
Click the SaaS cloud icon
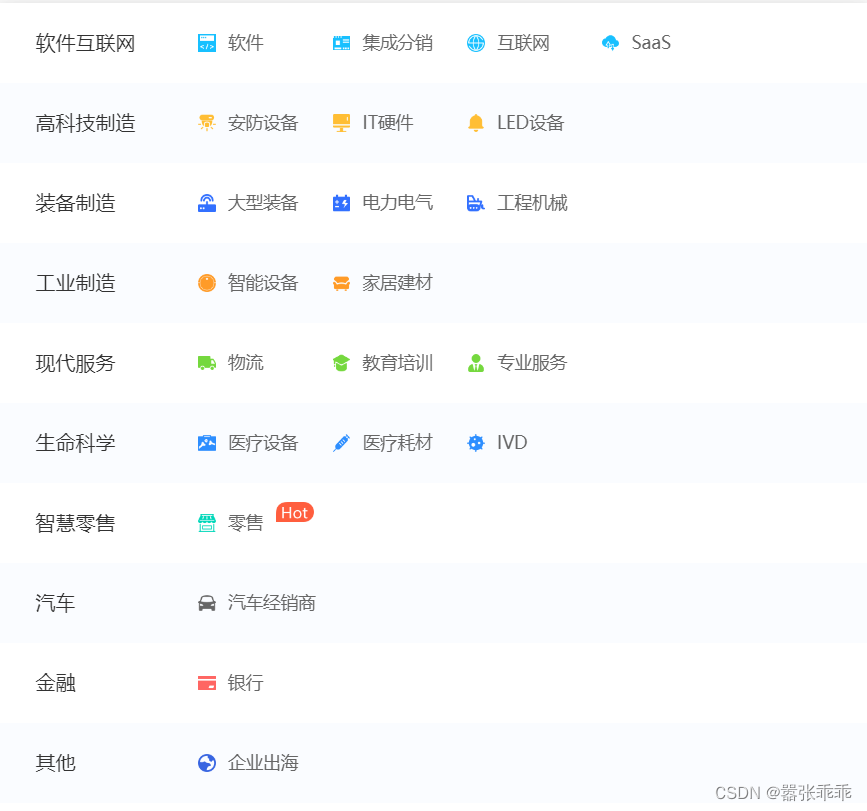point(610,43)
